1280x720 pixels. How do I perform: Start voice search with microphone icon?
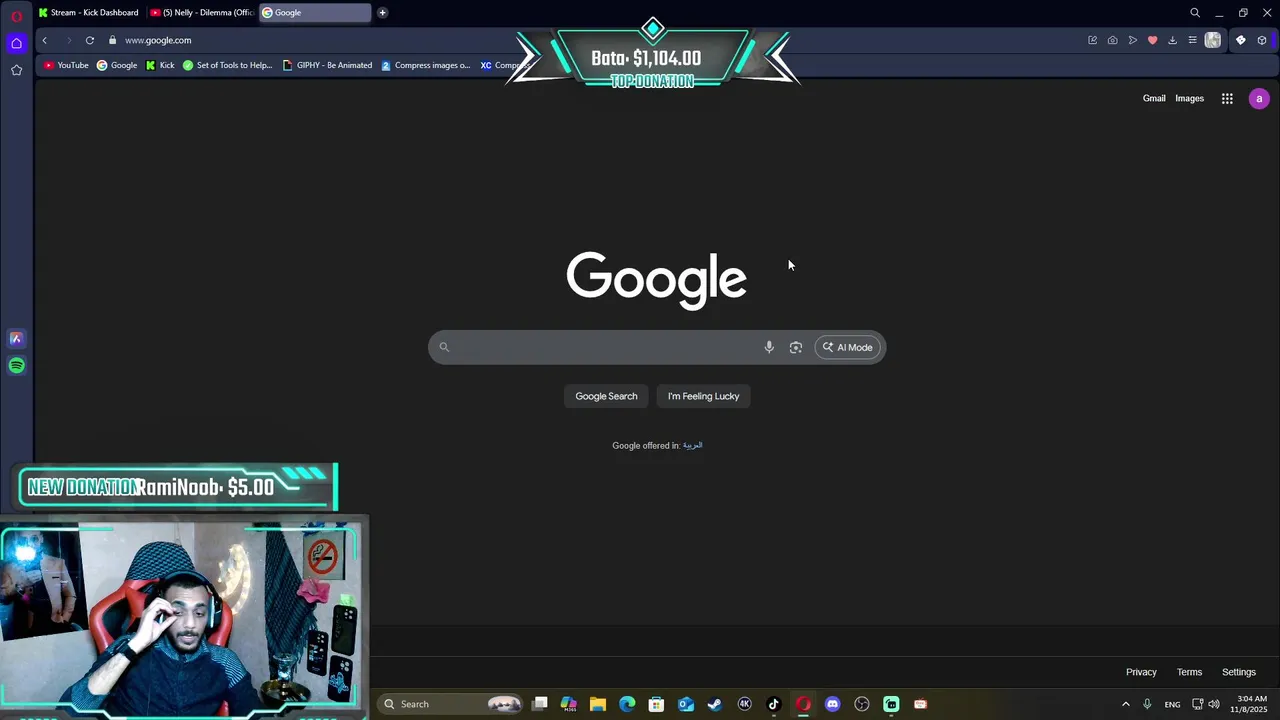(769, 347)
